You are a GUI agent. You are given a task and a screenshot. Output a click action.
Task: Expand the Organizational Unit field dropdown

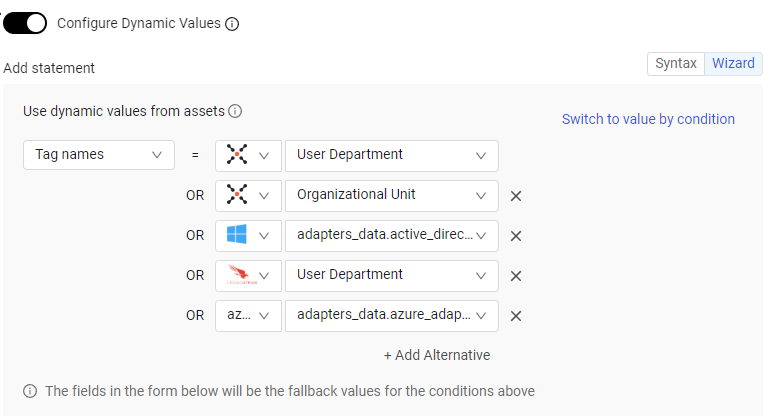(x=391, y=195)
